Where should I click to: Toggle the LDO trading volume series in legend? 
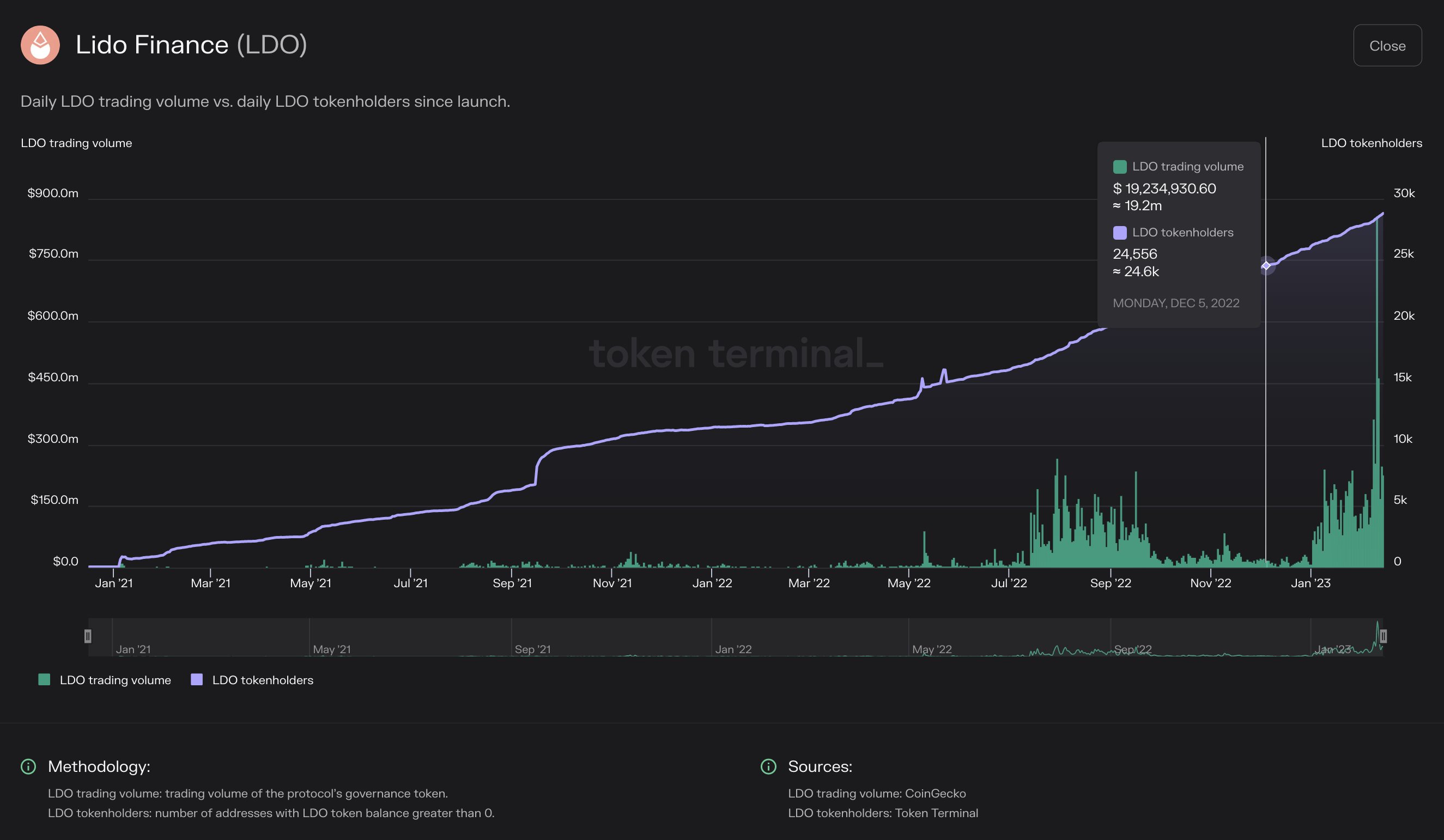(114, 680)
